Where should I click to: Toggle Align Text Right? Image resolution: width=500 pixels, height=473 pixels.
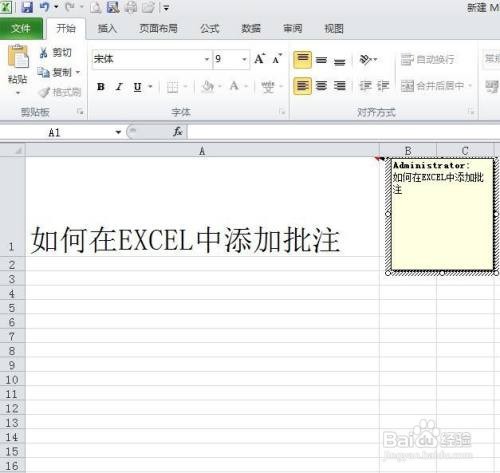(340, 86)
